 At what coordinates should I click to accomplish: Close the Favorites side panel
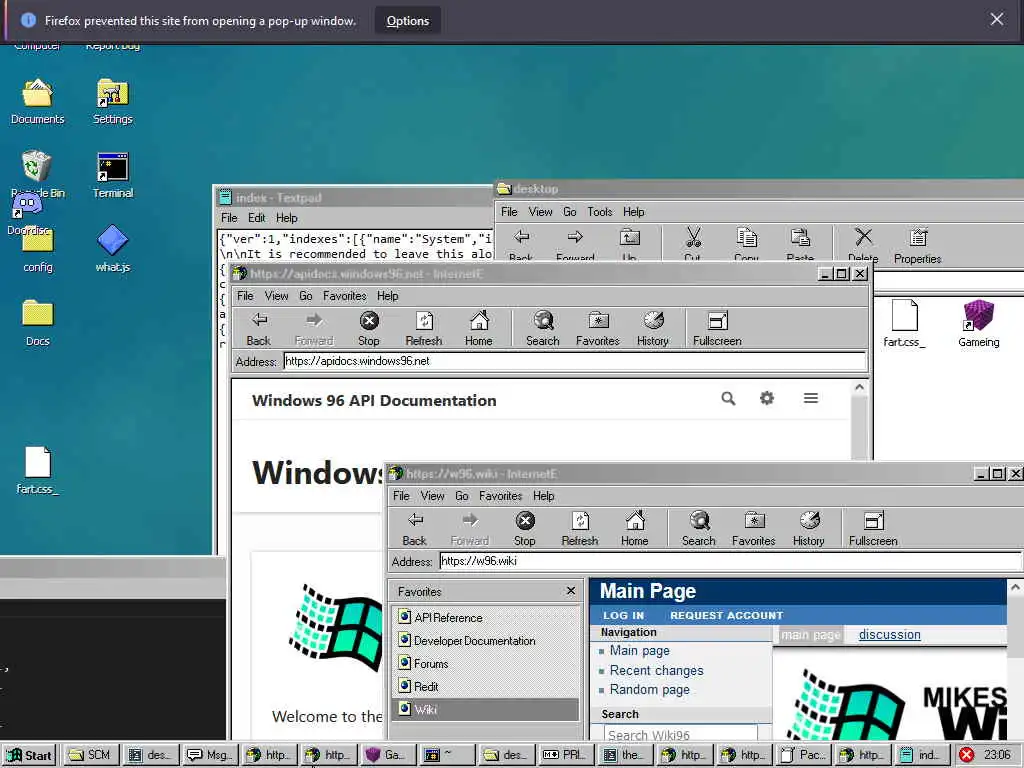click(571, 591)
